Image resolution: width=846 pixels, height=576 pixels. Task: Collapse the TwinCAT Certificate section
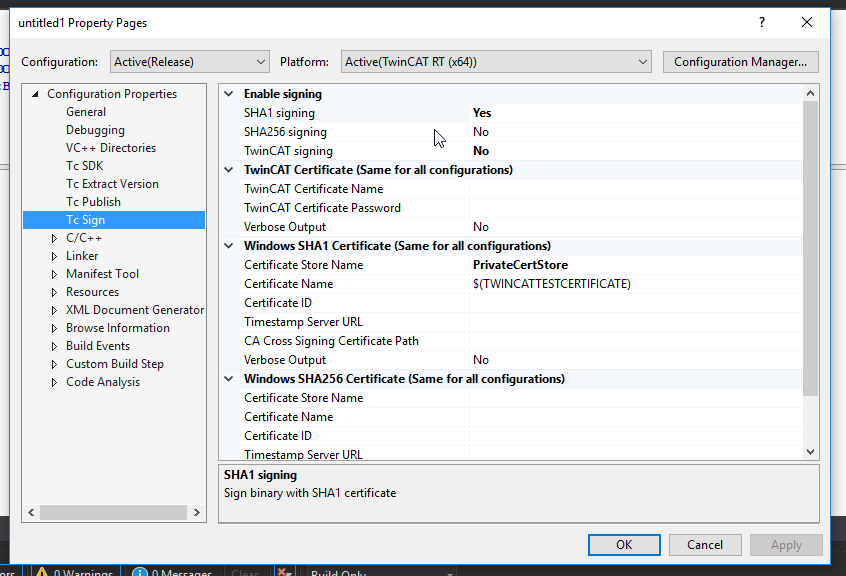click(229, 170)
